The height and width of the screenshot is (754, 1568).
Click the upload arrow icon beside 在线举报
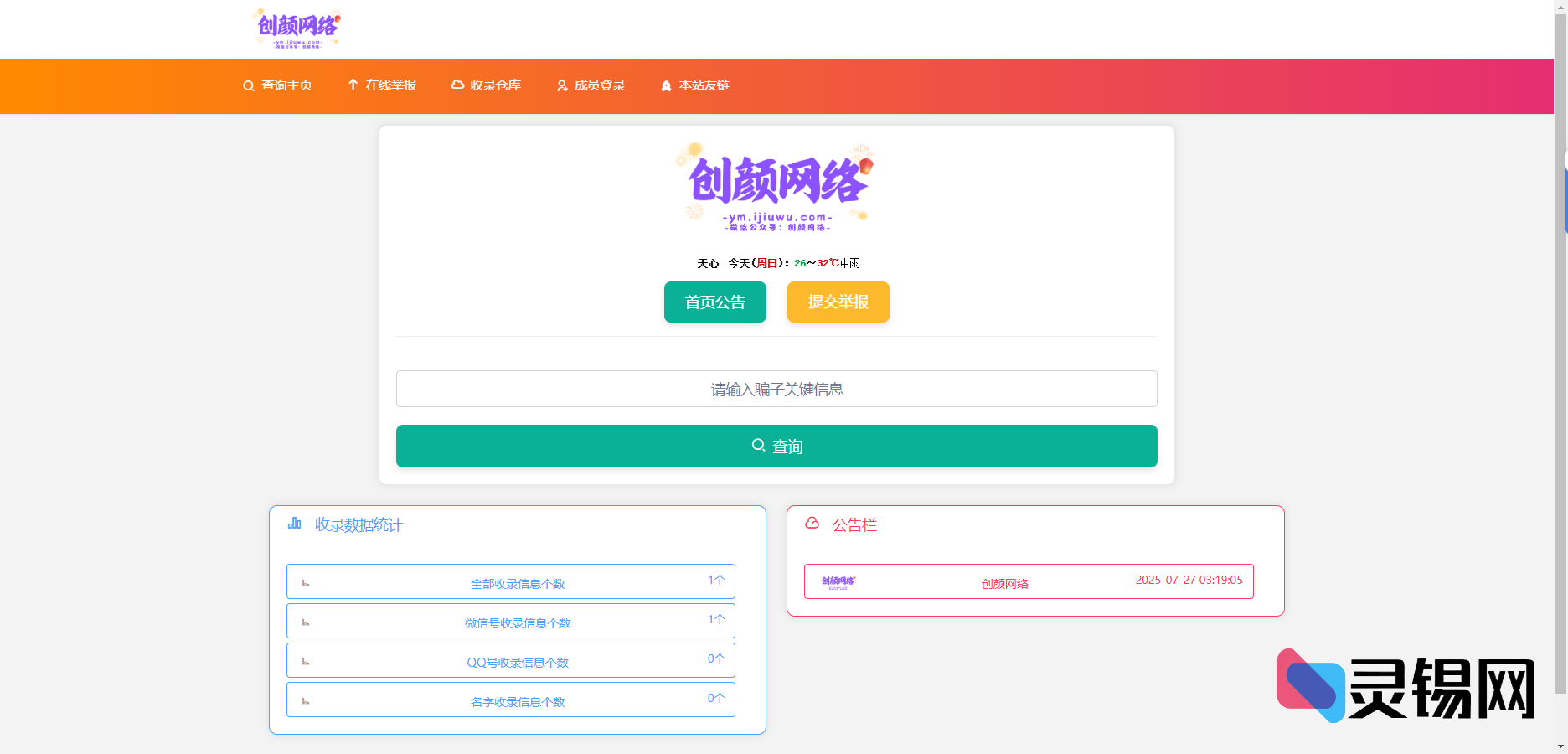353,85
